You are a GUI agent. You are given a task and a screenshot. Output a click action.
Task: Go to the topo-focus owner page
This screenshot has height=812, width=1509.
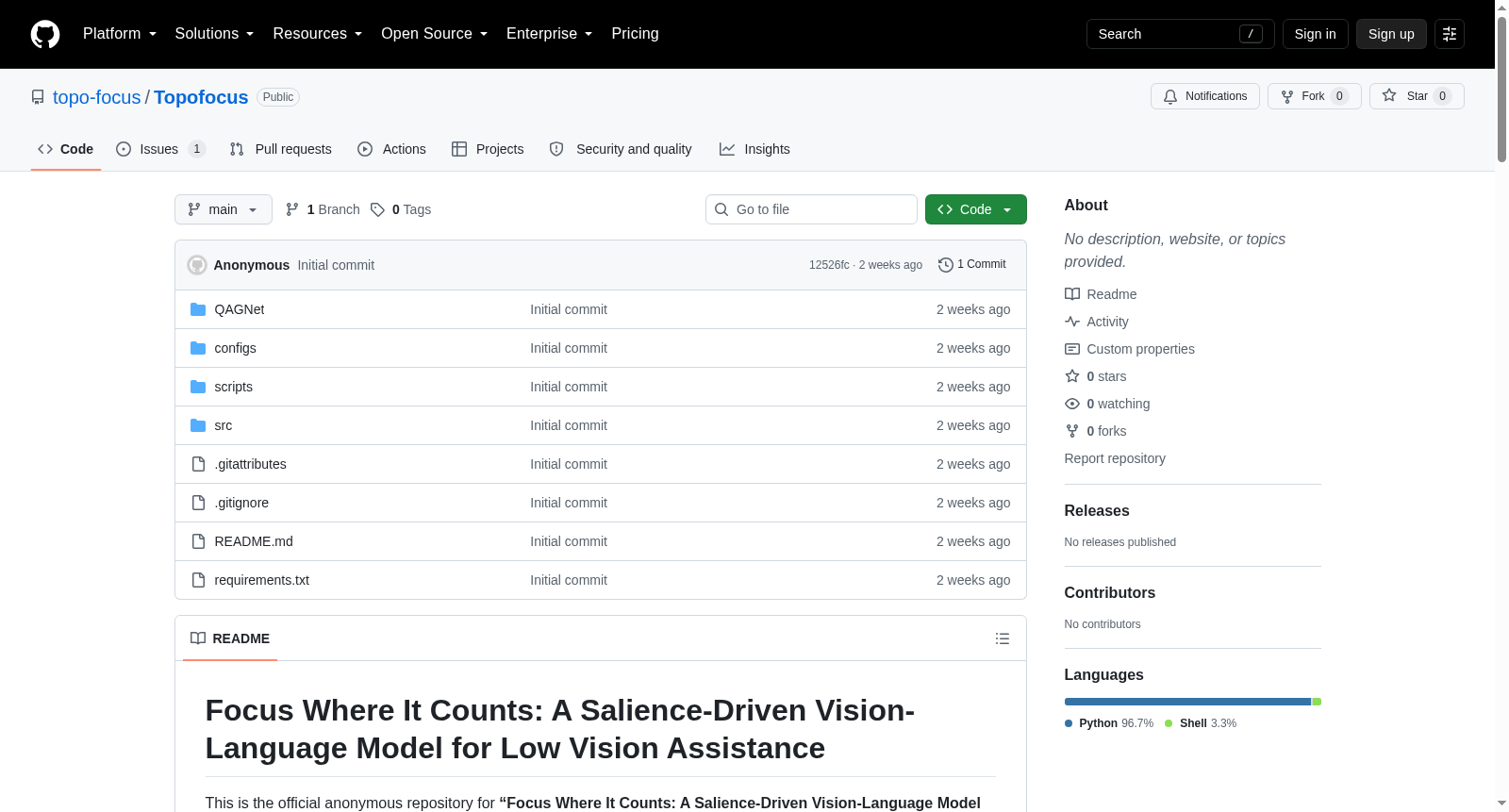pos(96,97)
